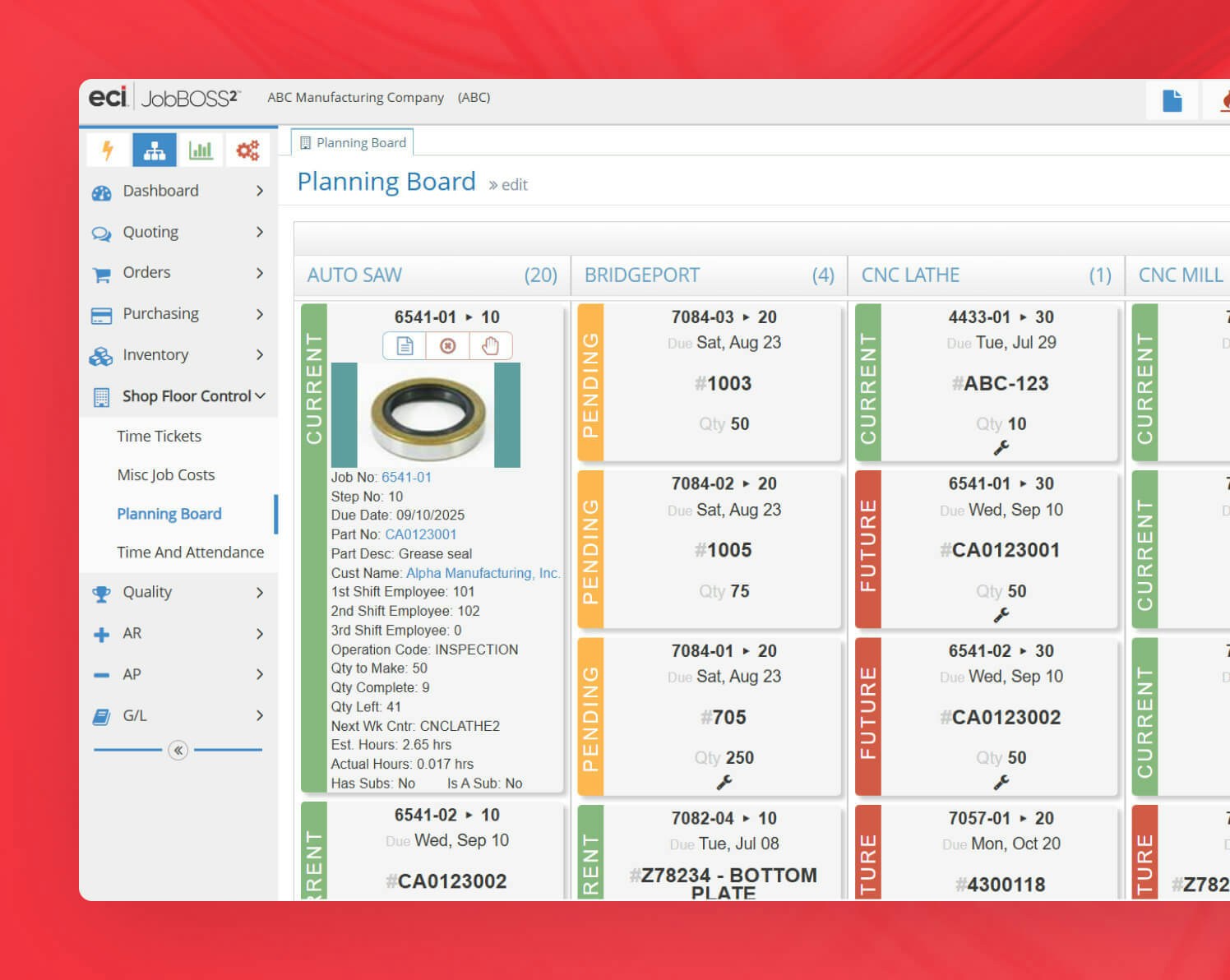Expand the G/L menu chevron
The height and width of the screenshot is (980, 1230).
pos(260,715)
